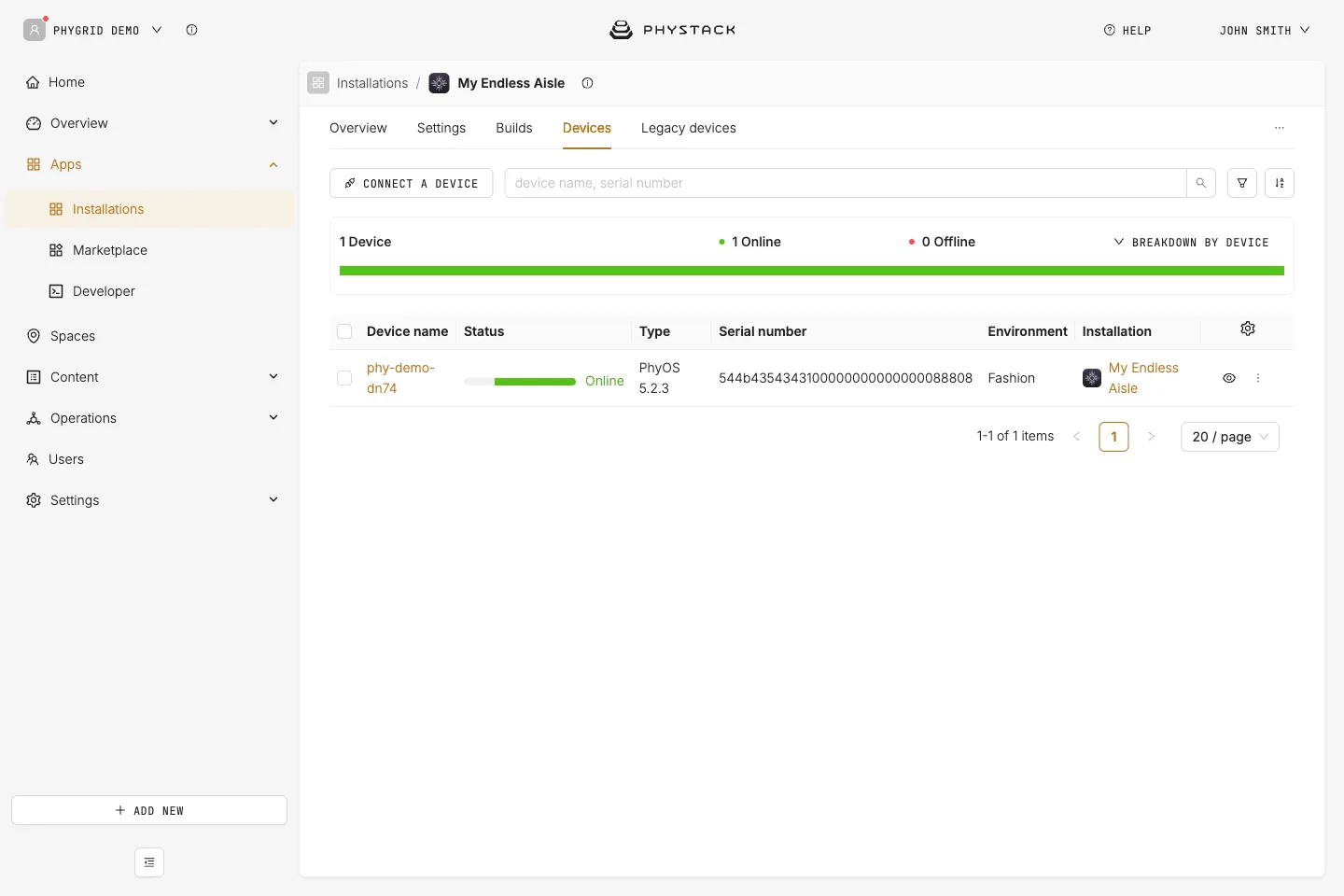1344x896 pixels.
Task: Open table column settings gear
Action: (x=1248, y=329)
